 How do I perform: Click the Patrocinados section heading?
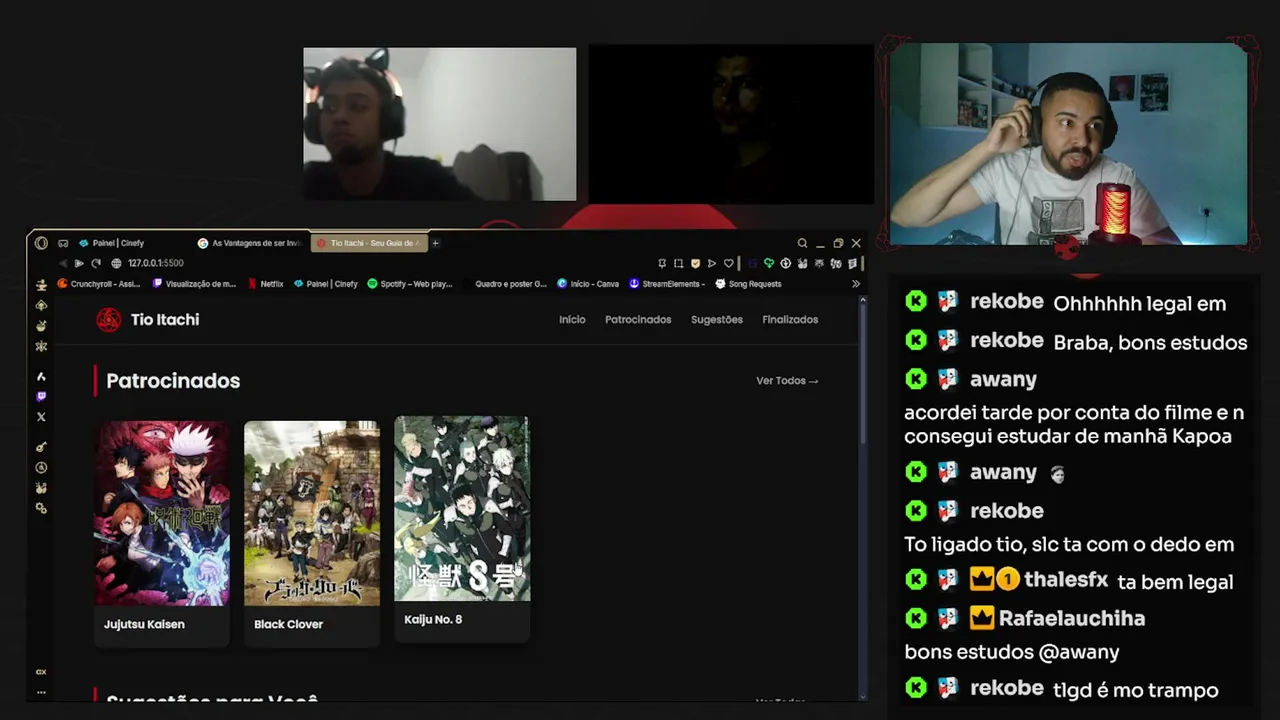click(173, 381)
